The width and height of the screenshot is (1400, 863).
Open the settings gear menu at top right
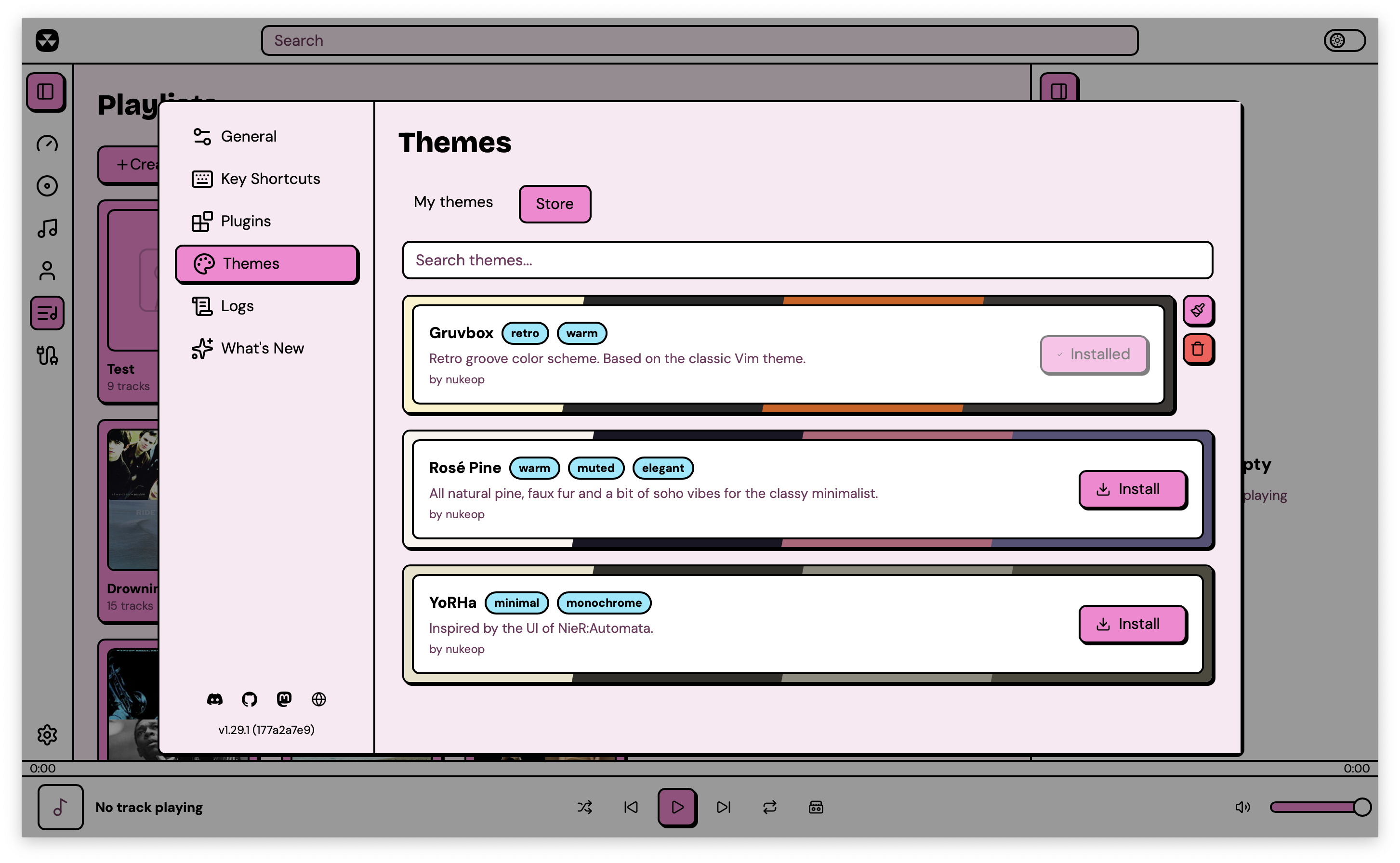coord(1343,39)
